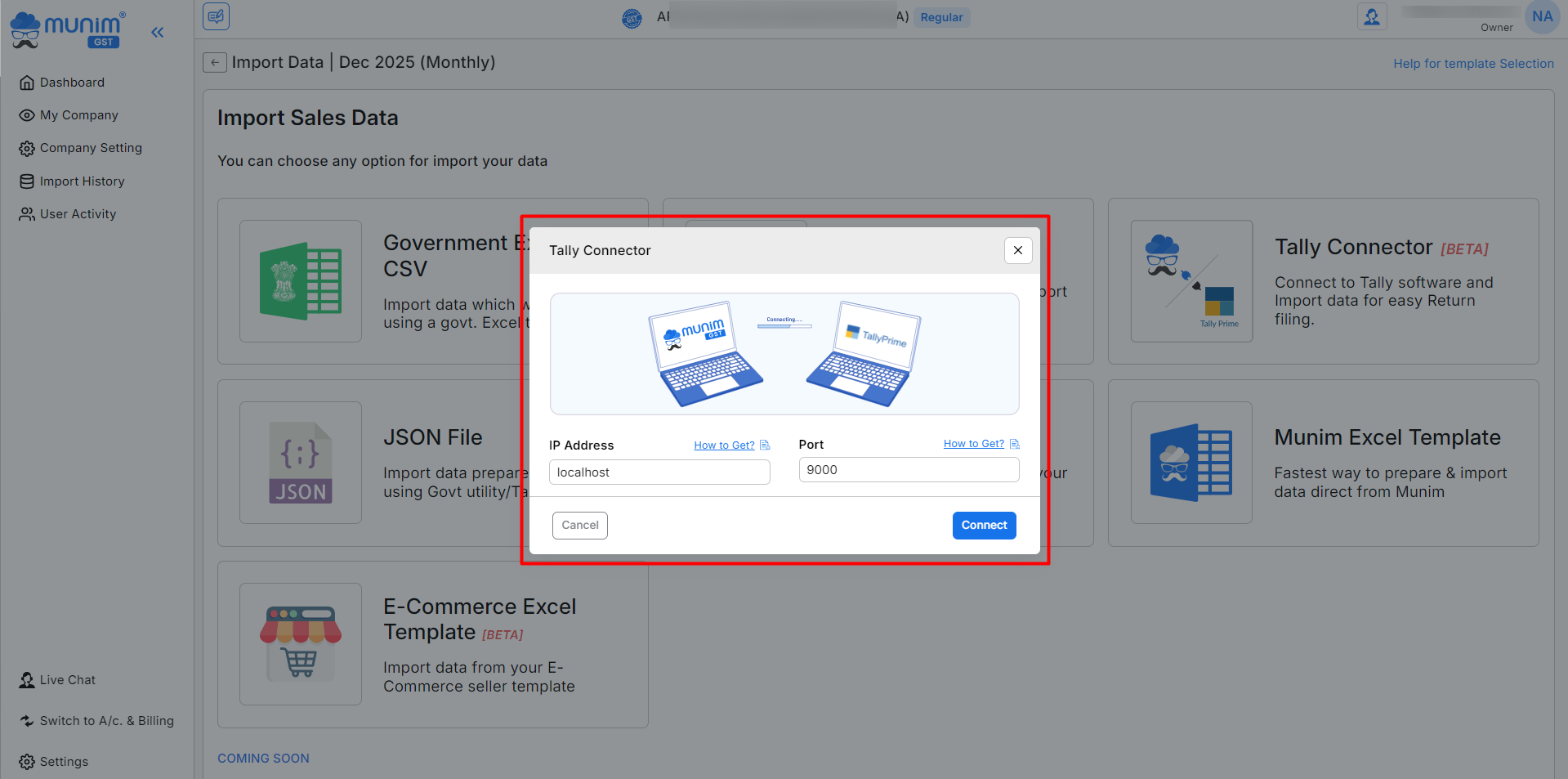This screenshot has width=1568, height=779.
Task: Click the IP Address input field
Action: 659,472
